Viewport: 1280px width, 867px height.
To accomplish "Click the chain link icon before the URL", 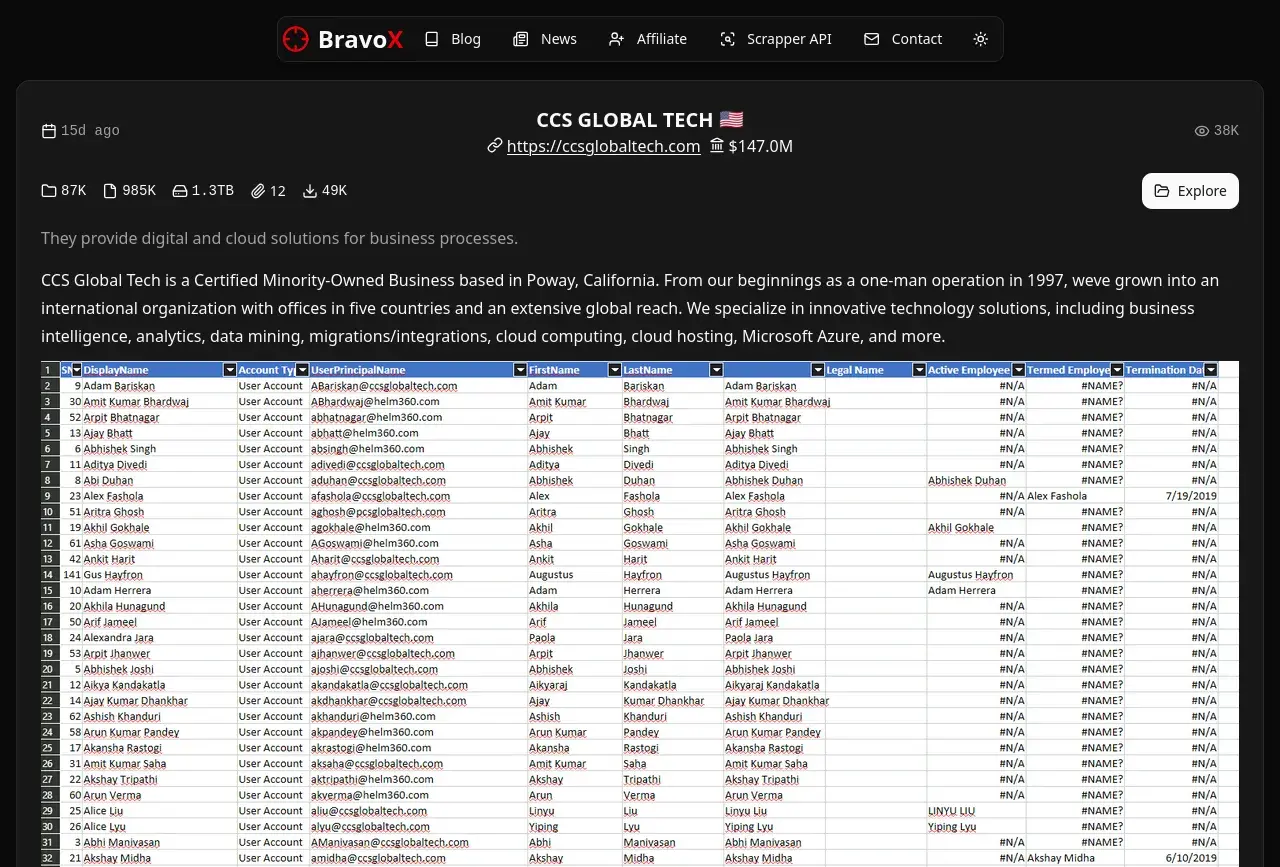I will [494, 146].
